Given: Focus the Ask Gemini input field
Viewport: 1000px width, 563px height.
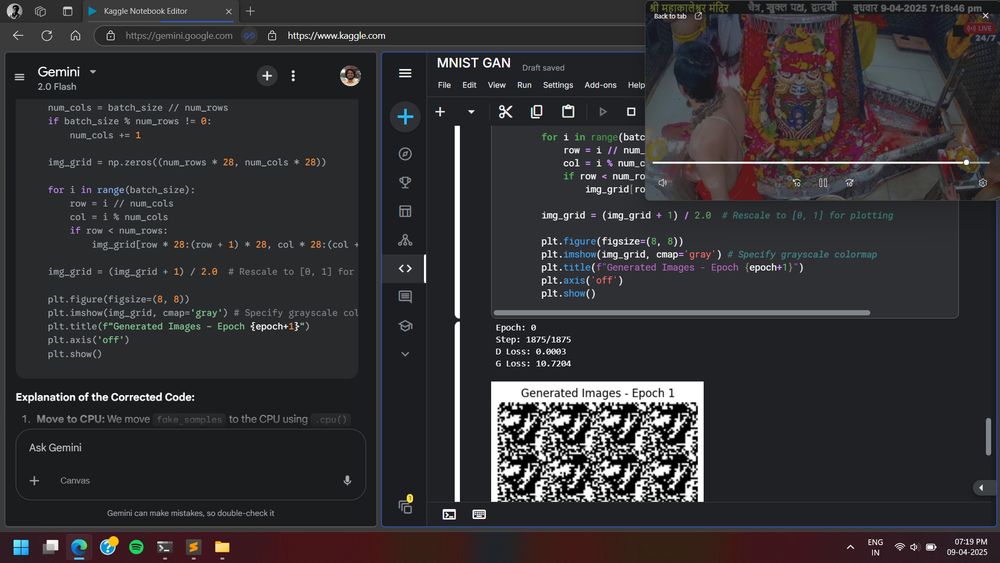Looking at the screenshot, I should [x=190, y=448].
